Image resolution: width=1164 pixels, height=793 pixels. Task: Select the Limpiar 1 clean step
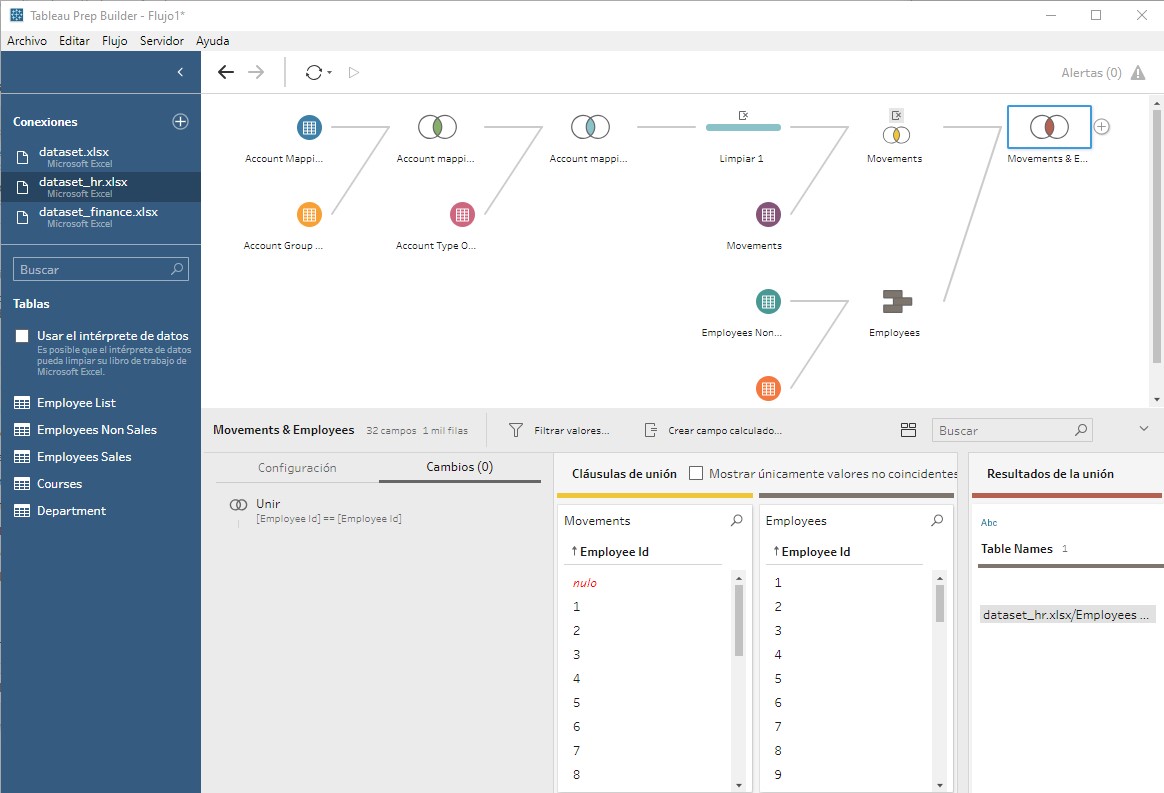click(743, 128)
